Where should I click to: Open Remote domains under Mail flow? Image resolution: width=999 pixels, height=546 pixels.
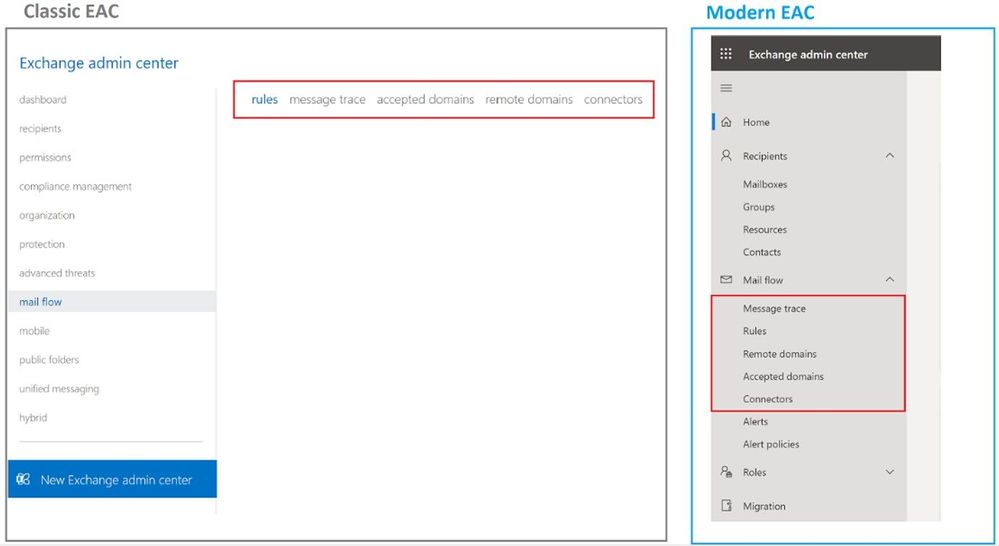click(x=779, y=354)
